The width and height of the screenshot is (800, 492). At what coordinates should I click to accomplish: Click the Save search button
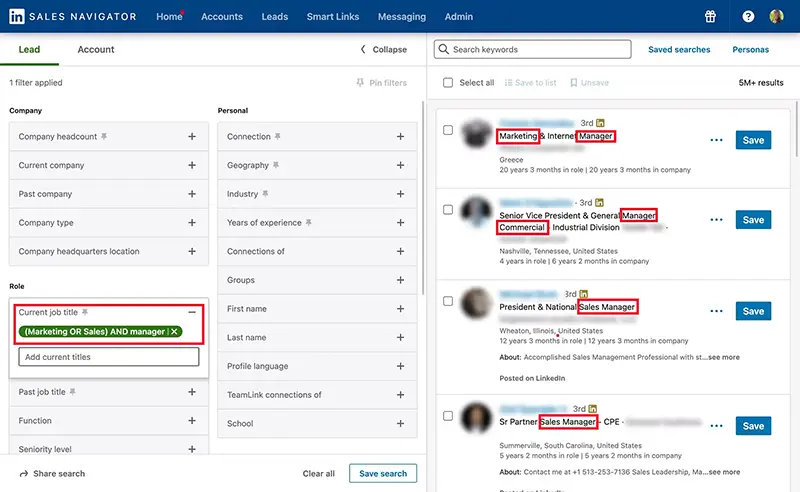[x=383, y=474]
